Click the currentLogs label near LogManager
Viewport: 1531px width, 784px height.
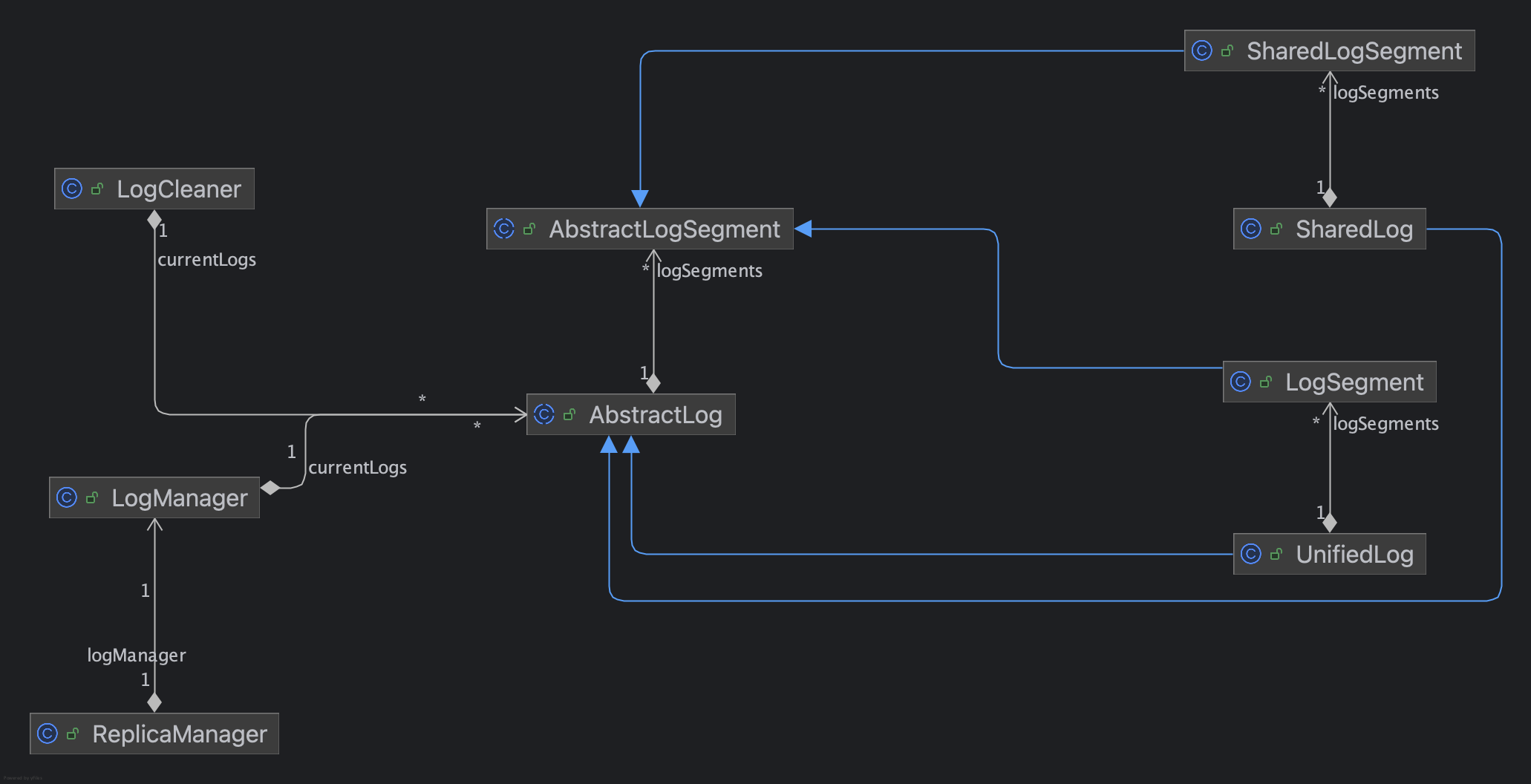coord(357,468)
